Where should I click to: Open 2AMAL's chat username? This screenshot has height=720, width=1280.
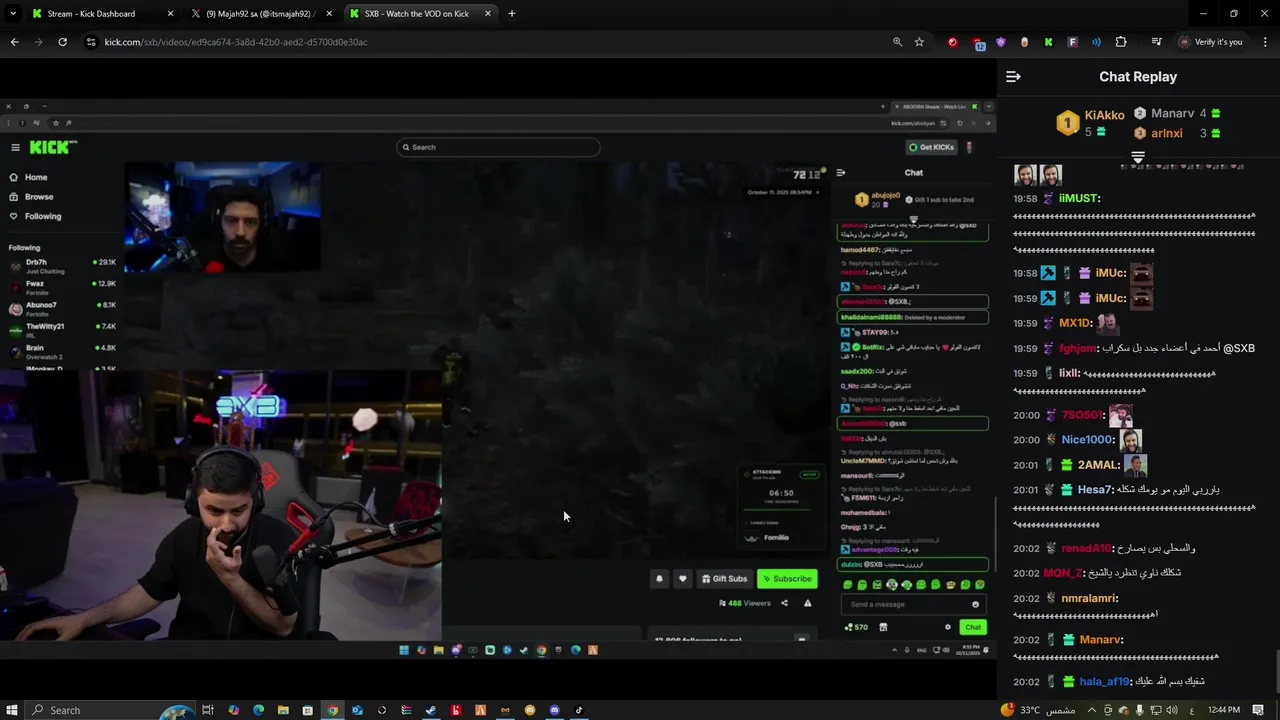coord(1099,465)
